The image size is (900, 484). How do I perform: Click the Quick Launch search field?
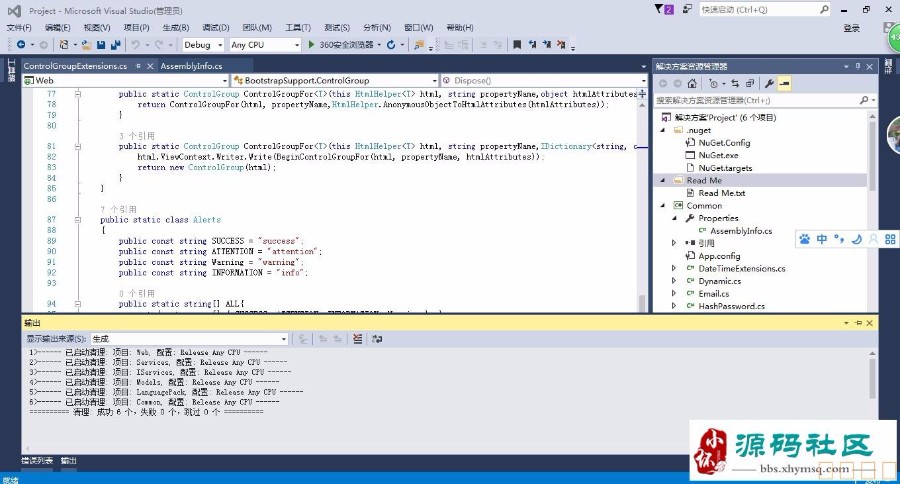point(764,10)
